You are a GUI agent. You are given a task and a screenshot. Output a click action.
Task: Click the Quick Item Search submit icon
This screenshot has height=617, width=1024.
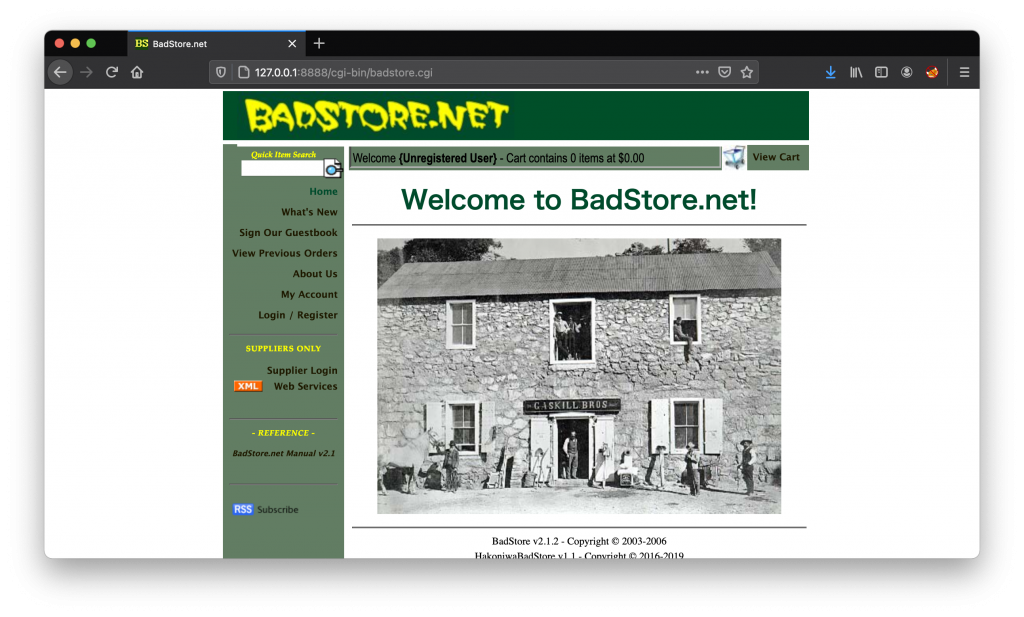coord(332,169)
